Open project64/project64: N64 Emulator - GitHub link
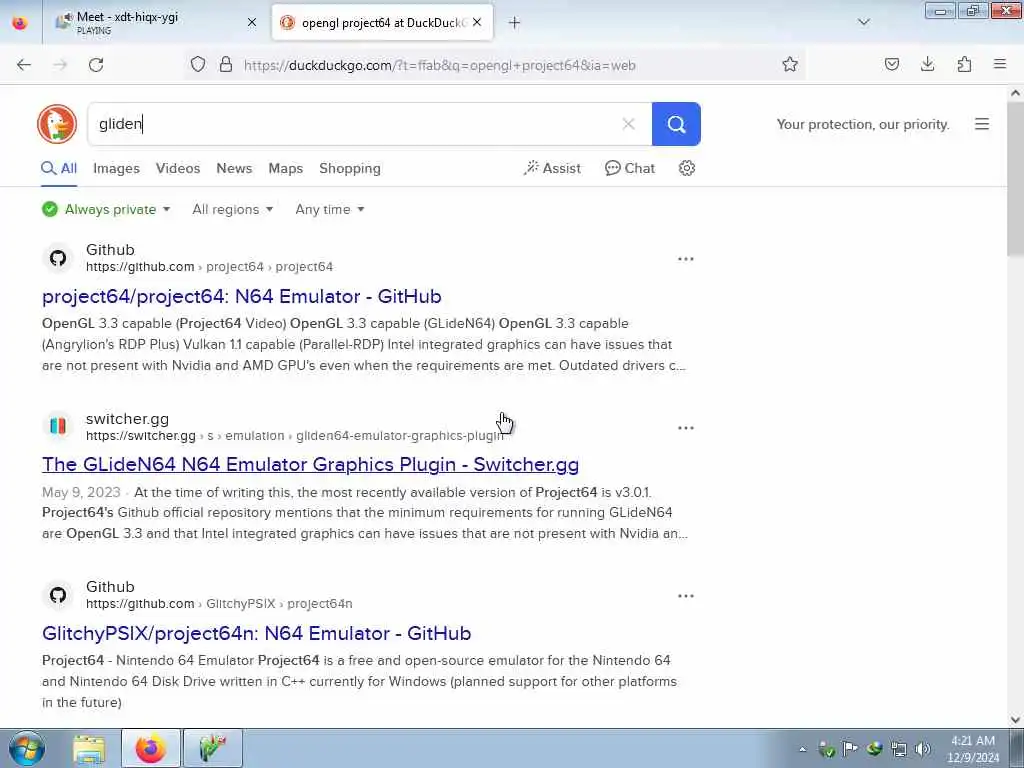Image resolution: width=1024 pixels, height=768 pixels. [242, 296]
